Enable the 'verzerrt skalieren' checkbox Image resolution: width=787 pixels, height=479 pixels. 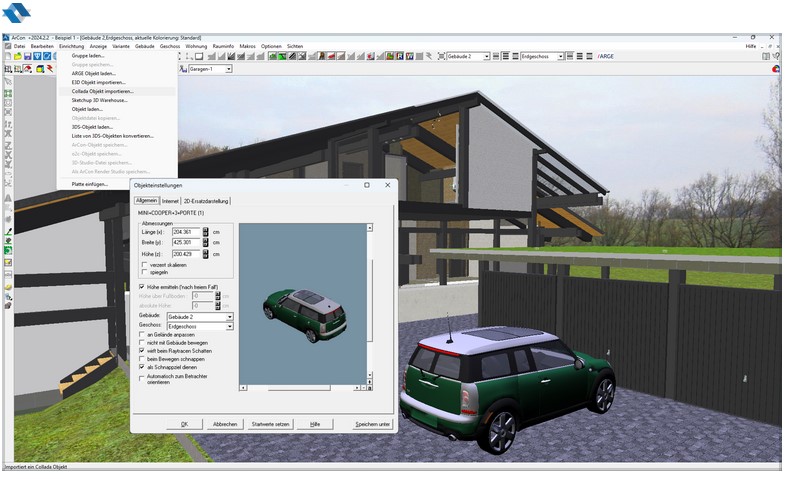[x=145, y=265]
